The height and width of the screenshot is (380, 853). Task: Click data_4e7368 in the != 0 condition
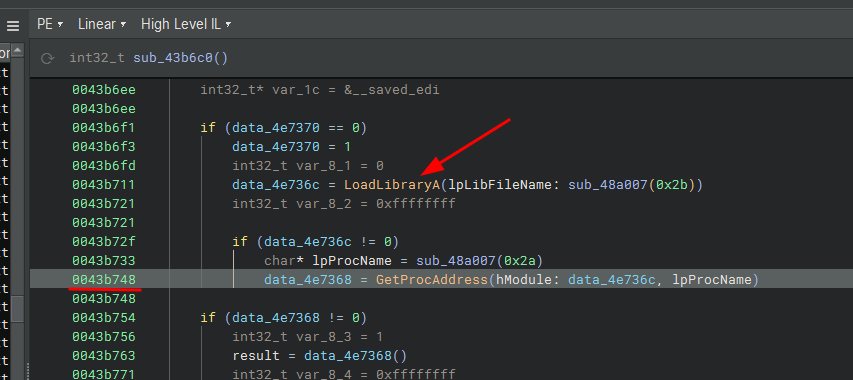click(276, 317)
